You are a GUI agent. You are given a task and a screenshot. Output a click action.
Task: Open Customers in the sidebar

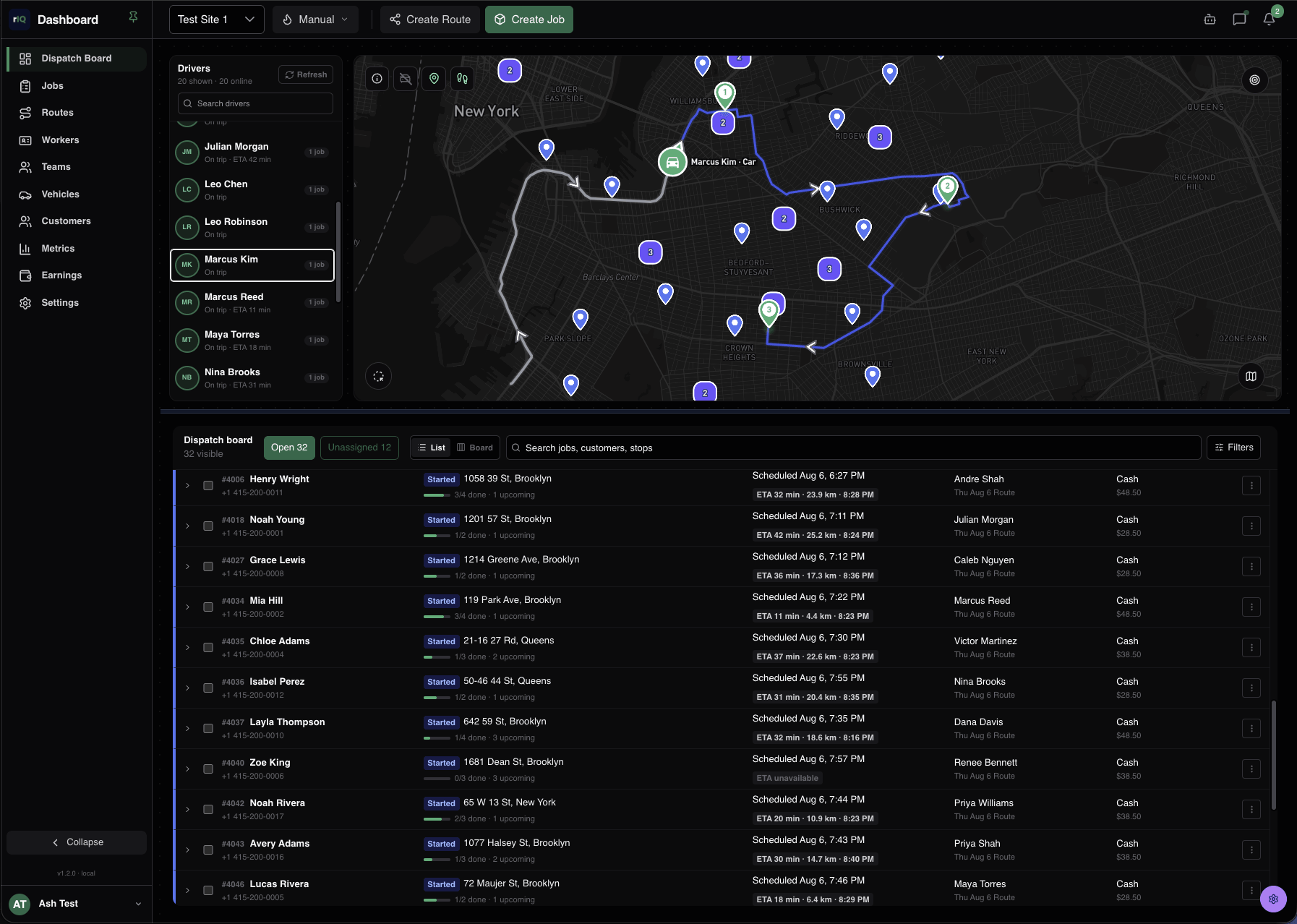tap(77, 221)
